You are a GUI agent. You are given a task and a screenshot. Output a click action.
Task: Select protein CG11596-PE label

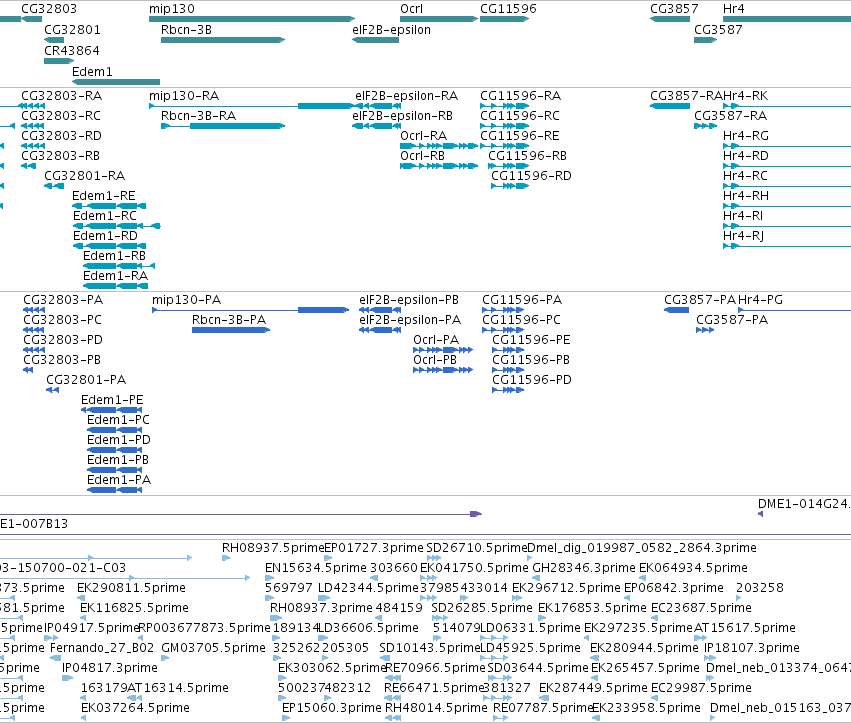(x=531, y=340)
